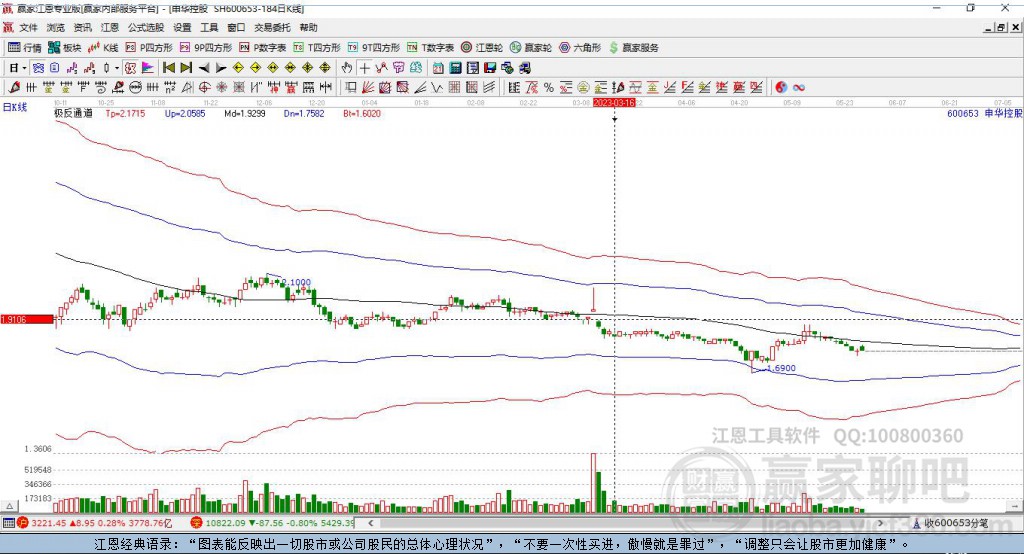Open the 文件 menu
The image size is (1024, 554).
tap(29, 27)
